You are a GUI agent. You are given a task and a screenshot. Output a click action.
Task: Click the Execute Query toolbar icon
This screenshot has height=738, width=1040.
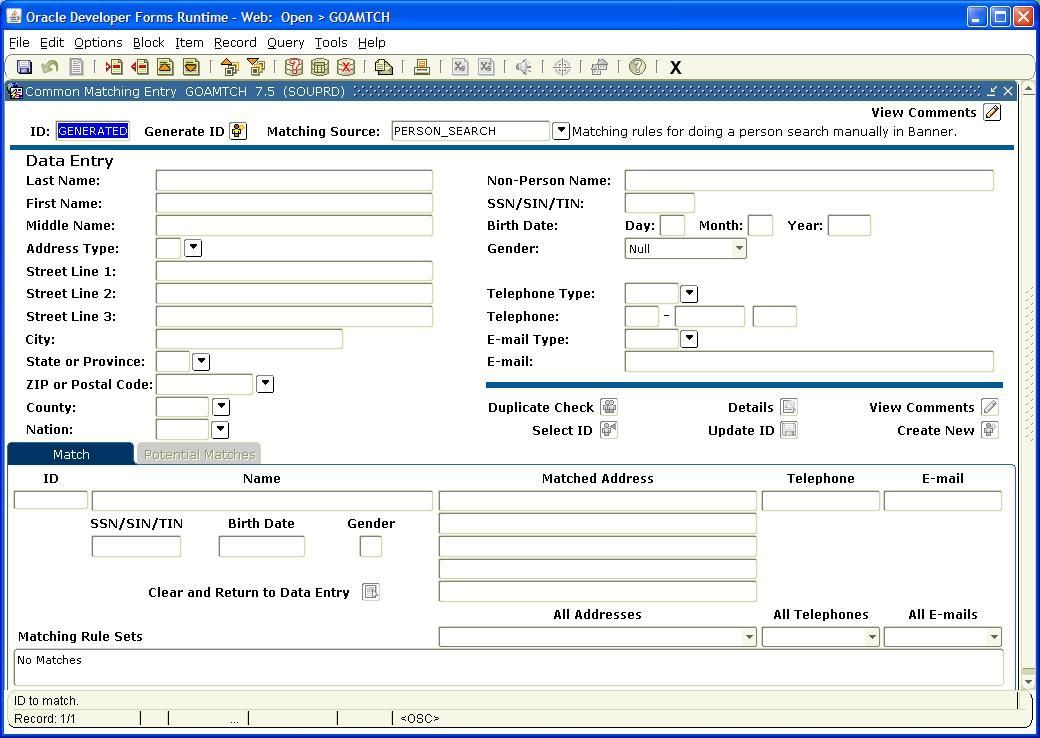tap(320, 67)
